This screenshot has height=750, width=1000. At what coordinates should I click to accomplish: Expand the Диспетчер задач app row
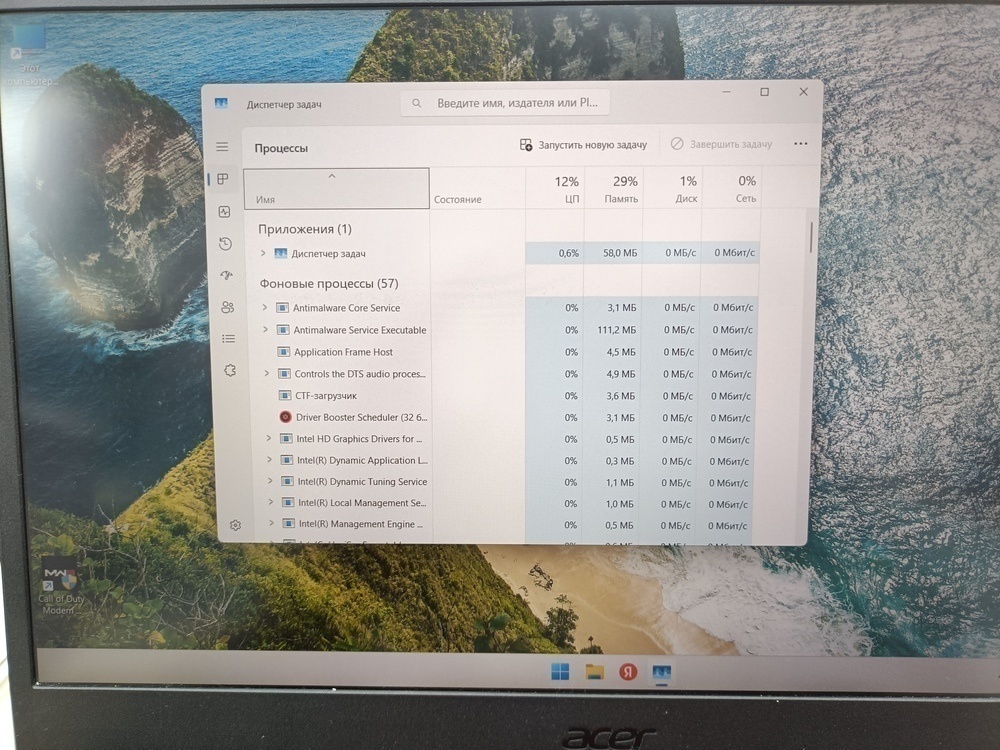pyautogui.click(x=263, y=254)
